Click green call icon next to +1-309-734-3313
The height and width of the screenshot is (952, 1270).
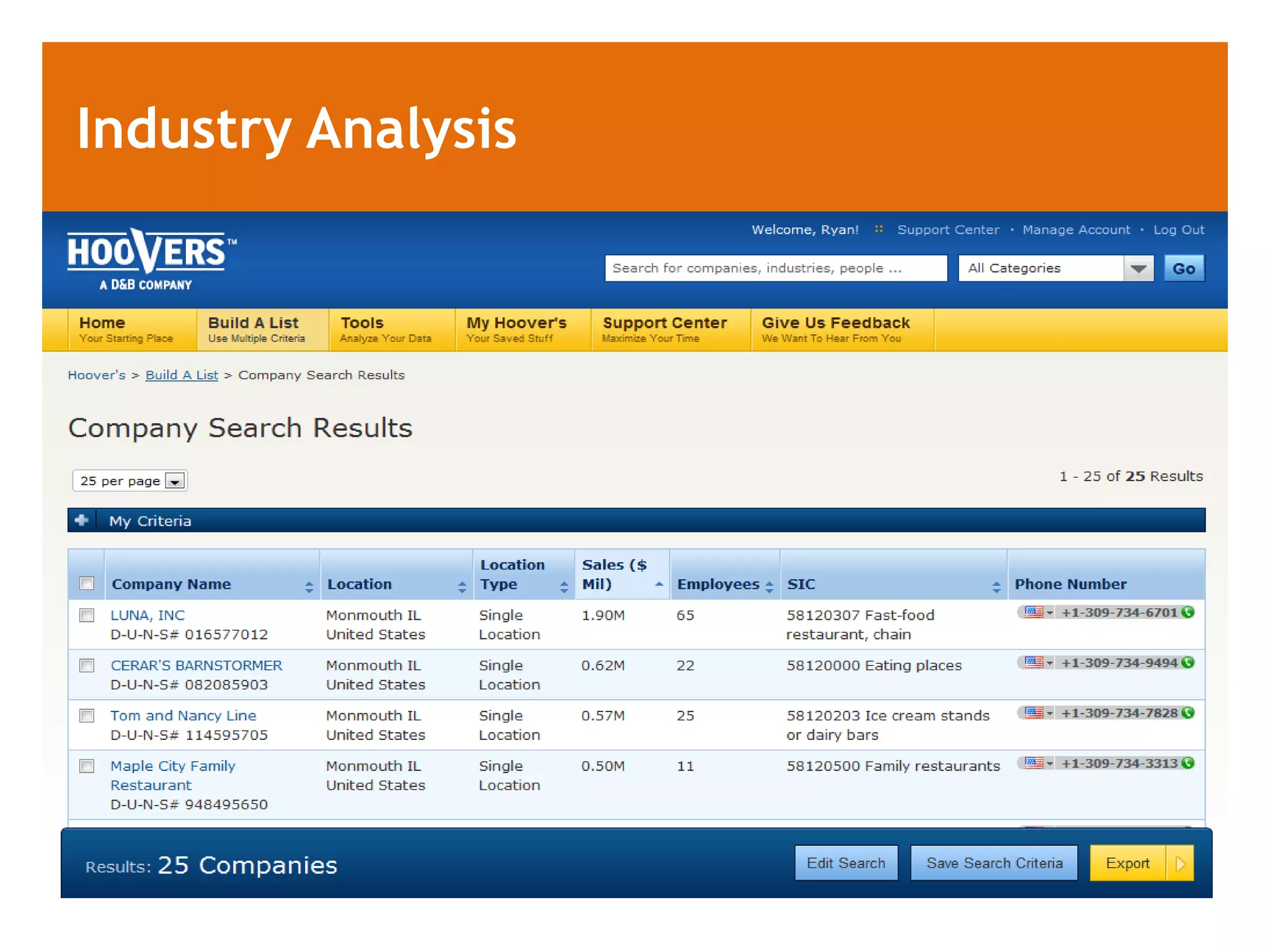1188,763
